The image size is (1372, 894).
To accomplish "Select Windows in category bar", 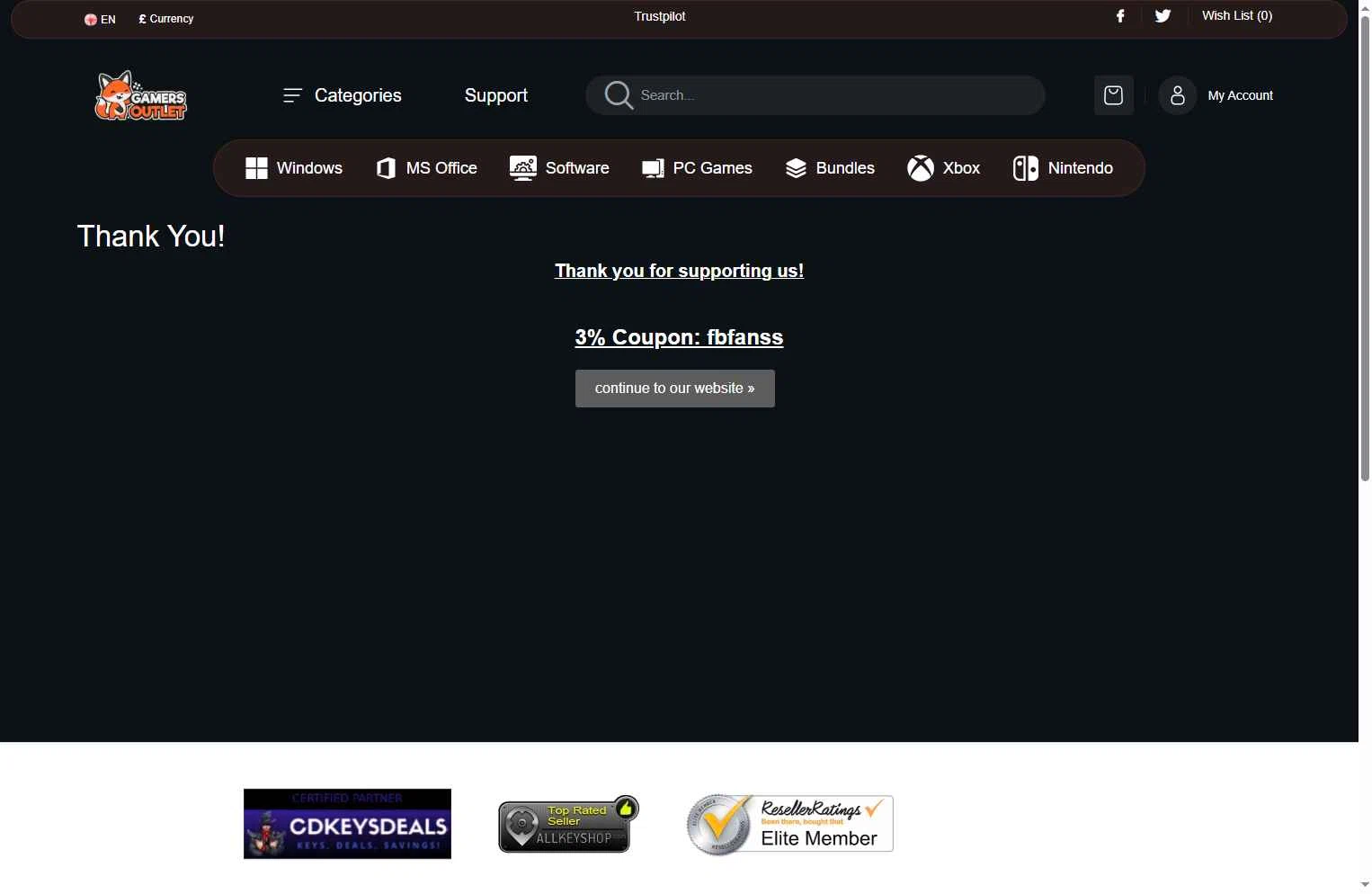I will click(294, 168).
